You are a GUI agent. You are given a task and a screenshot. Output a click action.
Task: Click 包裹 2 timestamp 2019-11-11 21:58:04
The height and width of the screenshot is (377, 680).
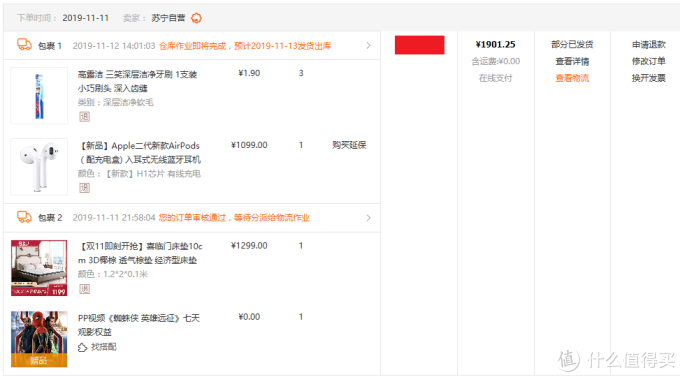pos(114,217)
